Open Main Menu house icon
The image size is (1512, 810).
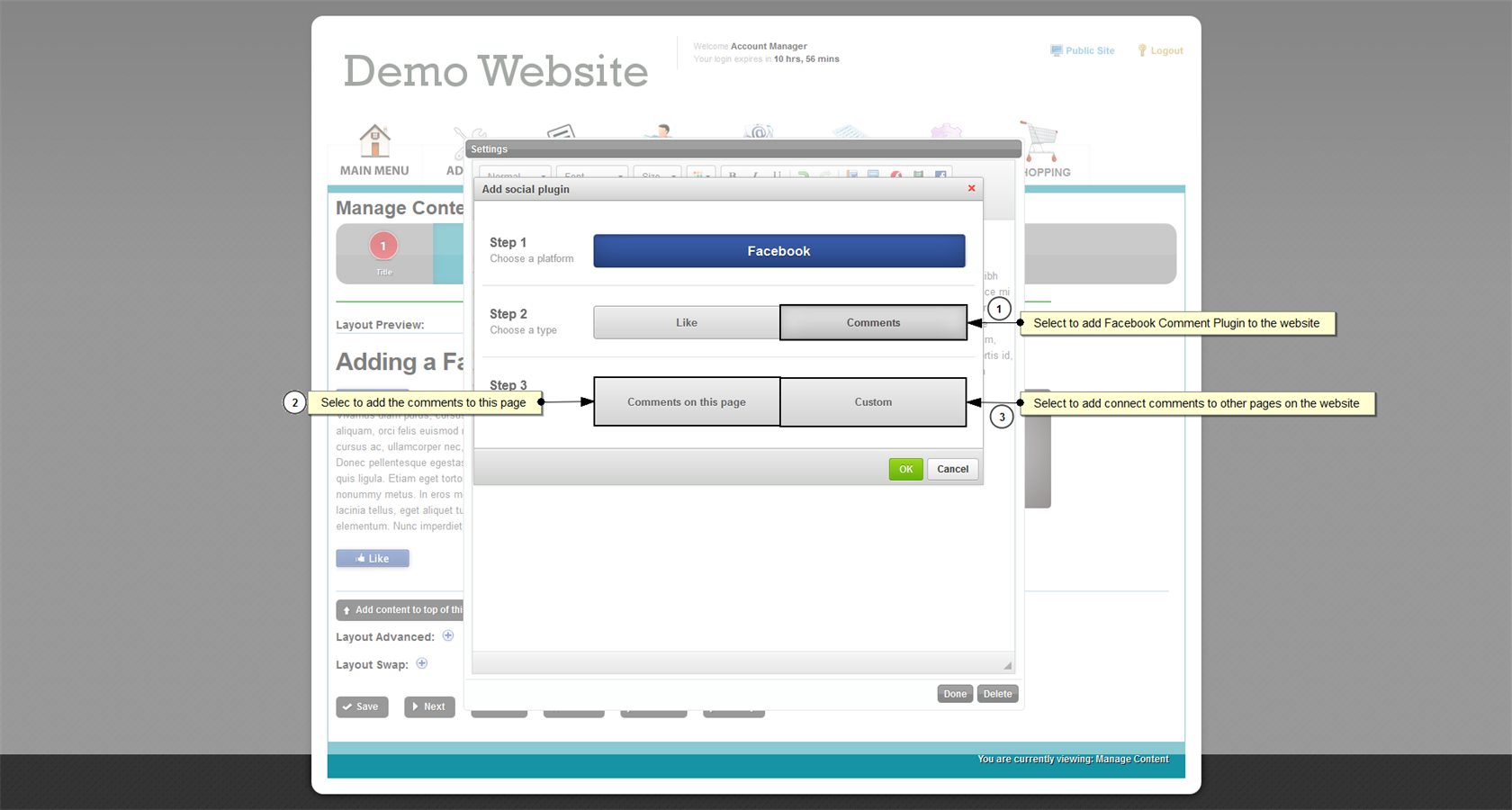[374, 141]
